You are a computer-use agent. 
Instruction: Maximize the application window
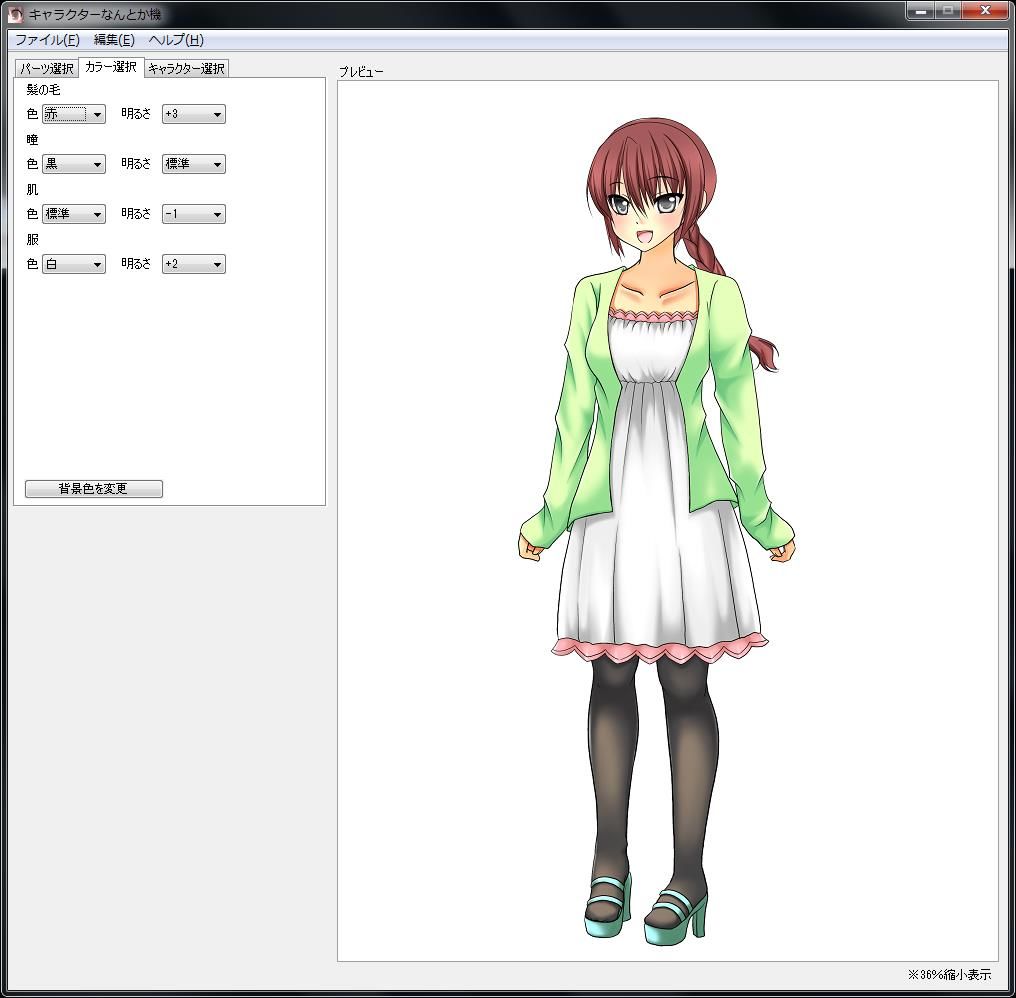948,10
